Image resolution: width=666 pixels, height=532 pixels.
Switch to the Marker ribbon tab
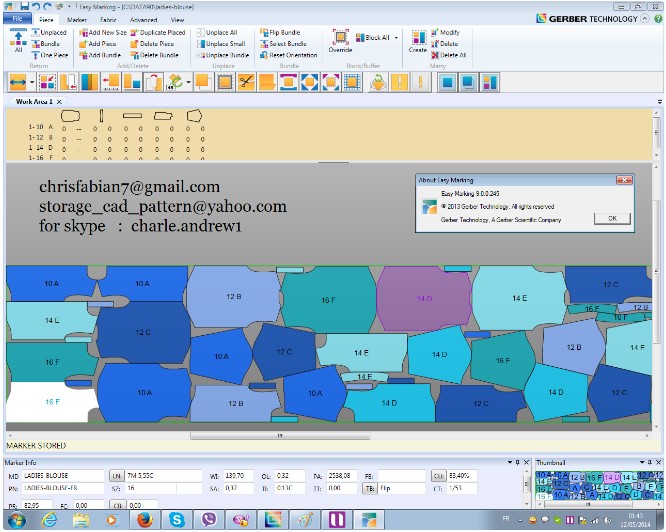click(77, 19)
